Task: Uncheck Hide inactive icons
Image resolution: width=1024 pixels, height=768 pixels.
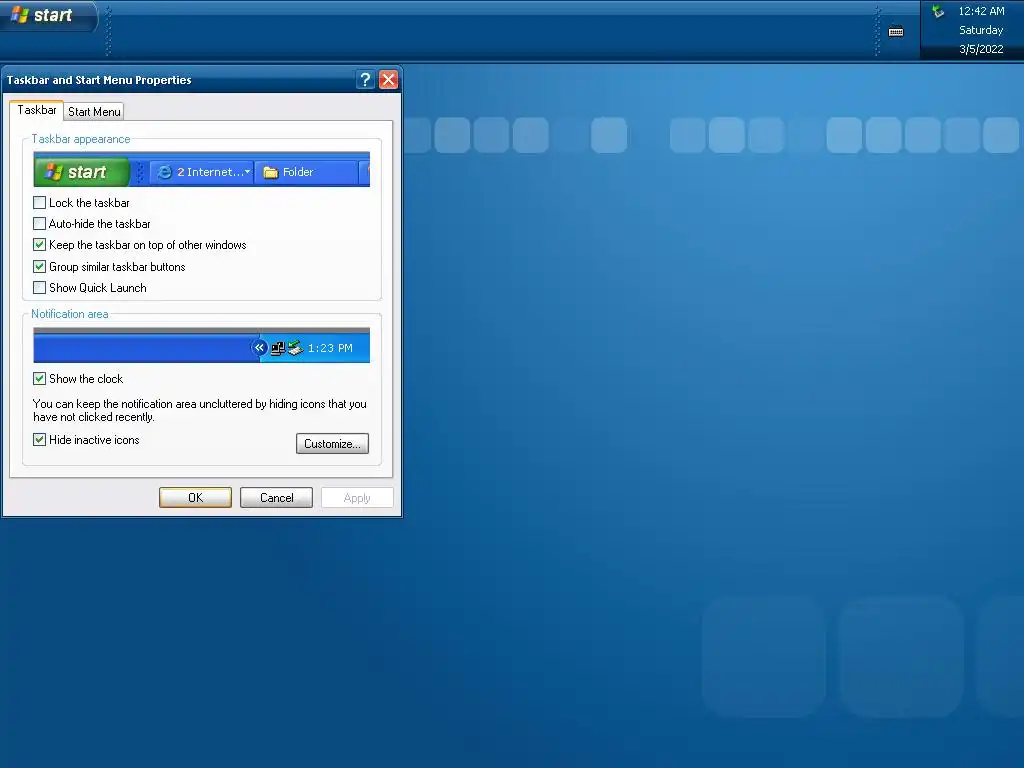Action: pyautogui.click(x=39, y=440)
